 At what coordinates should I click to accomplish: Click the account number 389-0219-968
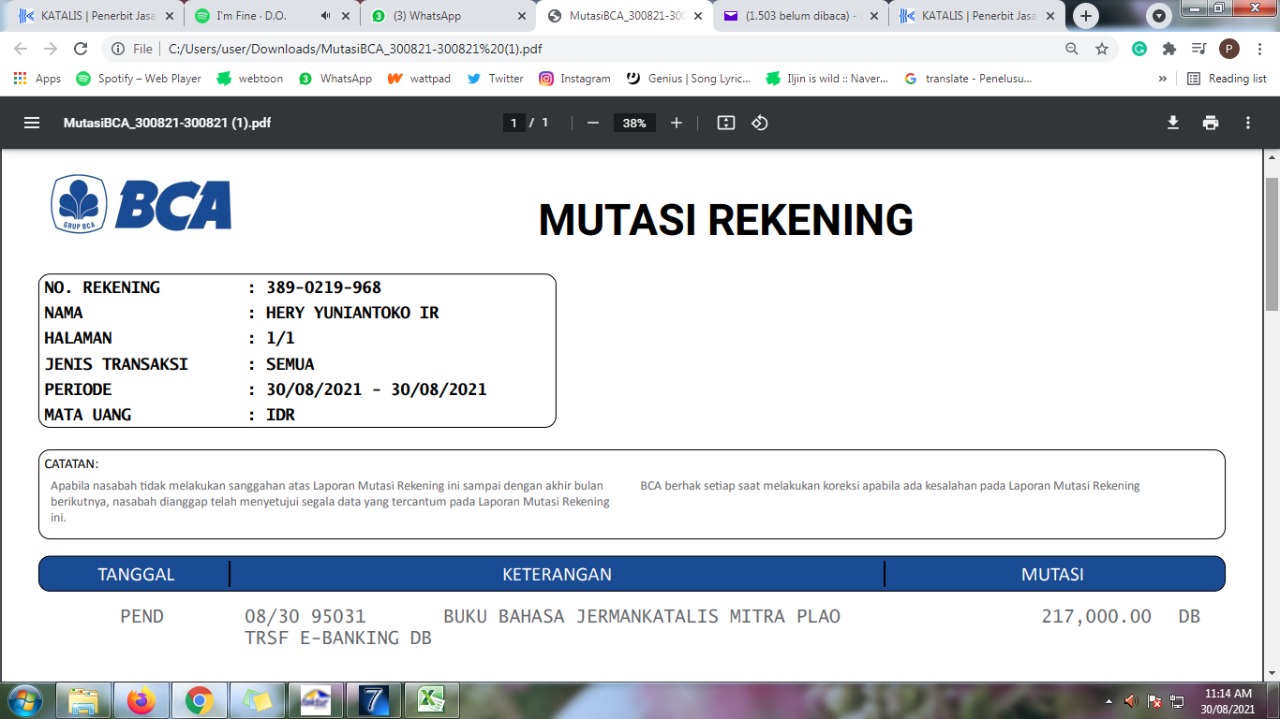coord(323,287)
